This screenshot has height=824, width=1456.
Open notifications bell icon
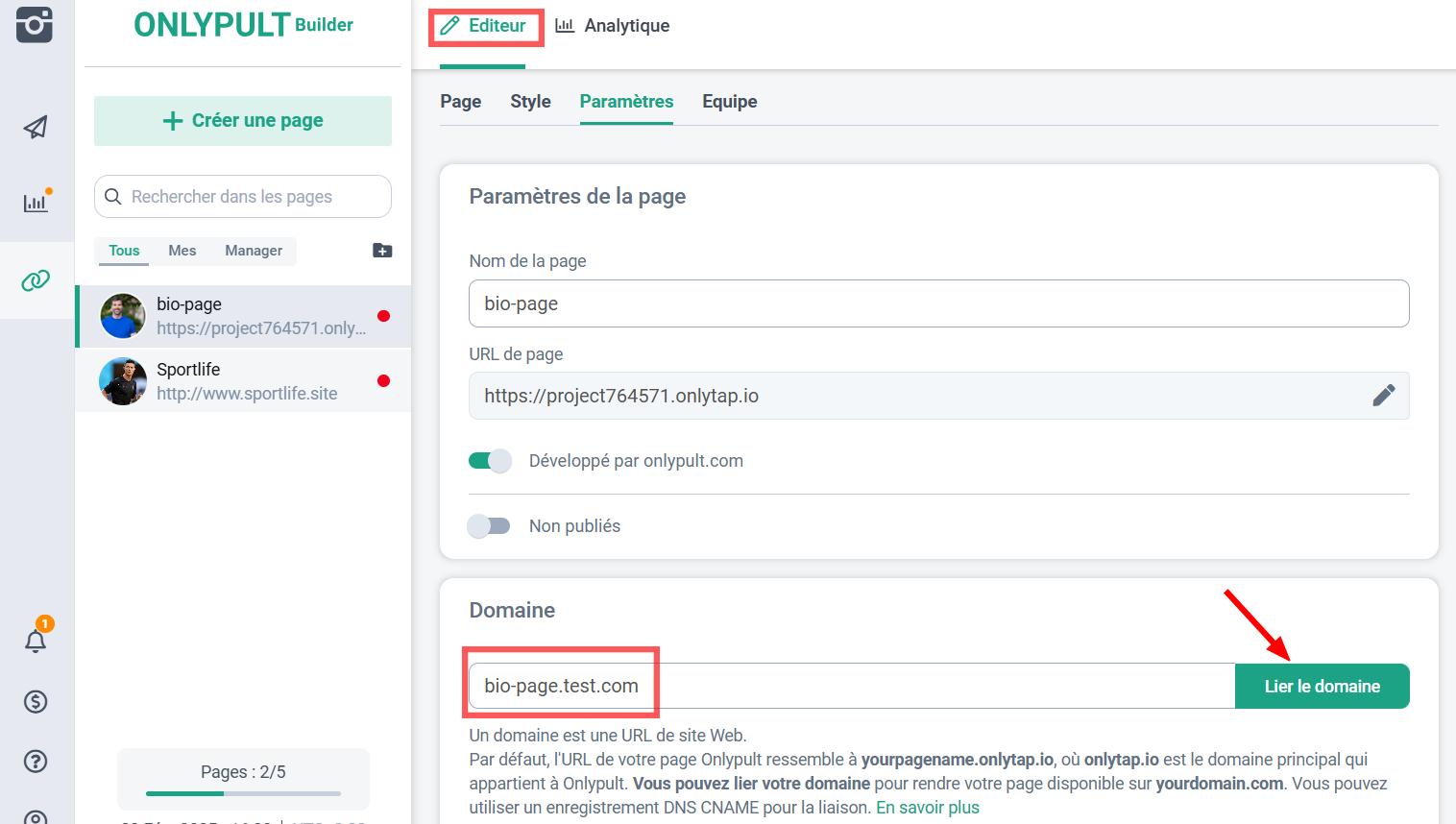(x=36, y=641)
